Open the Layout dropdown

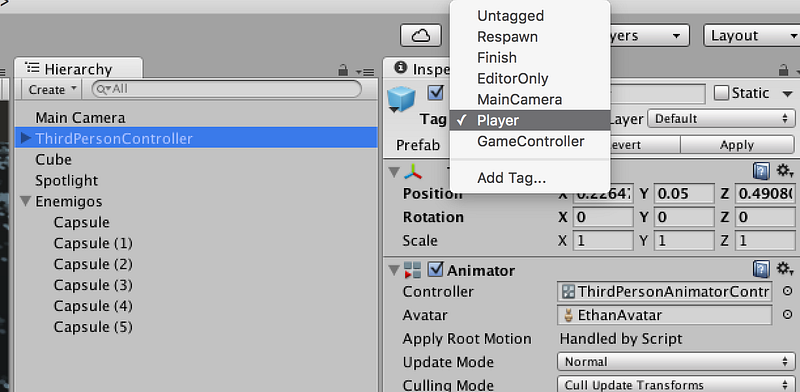(752, 36)
